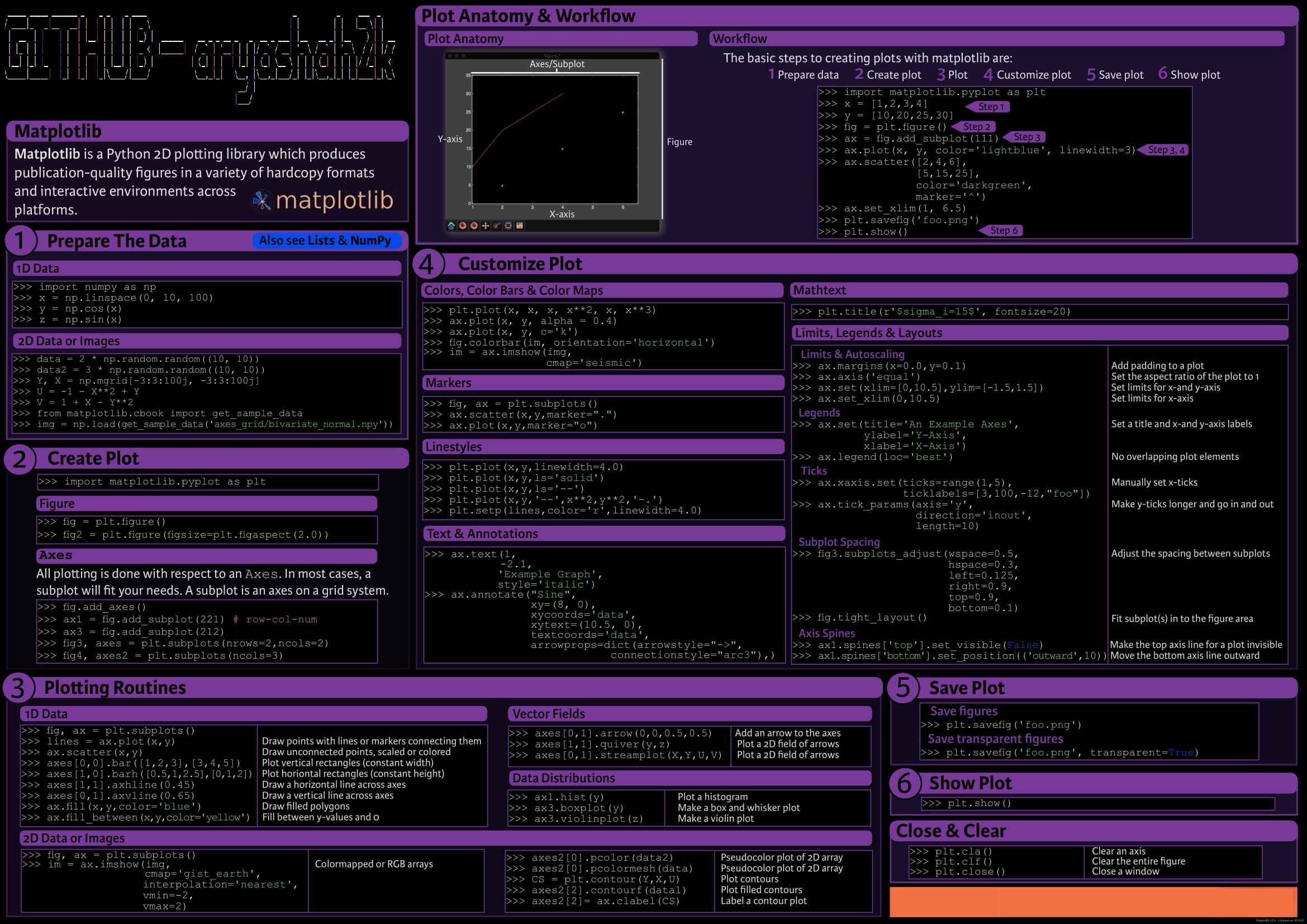Screen dimensions: 1307x924
Task: Click the line 'plt.cla()'
Action: click(x=951, y=852)
